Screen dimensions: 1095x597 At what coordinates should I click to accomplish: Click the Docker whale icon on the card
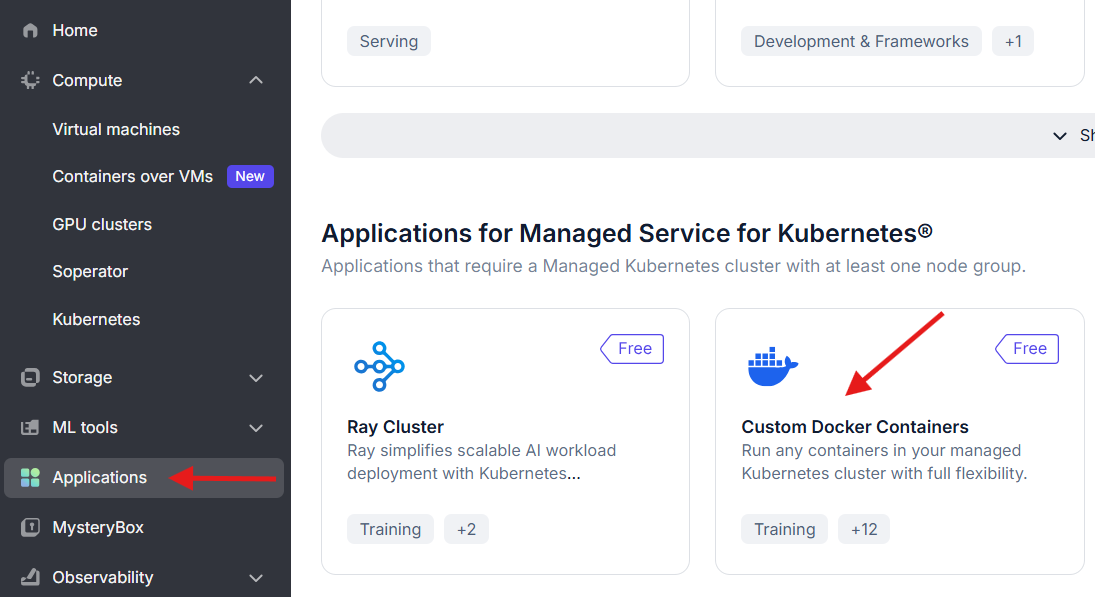point(772,366)
